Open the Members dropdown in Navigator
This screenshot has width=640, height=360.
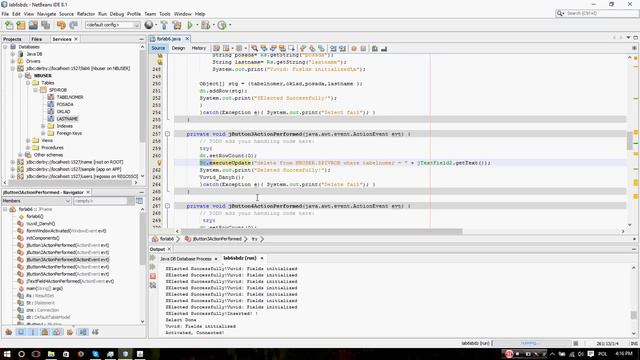click(x=36, y=201)
